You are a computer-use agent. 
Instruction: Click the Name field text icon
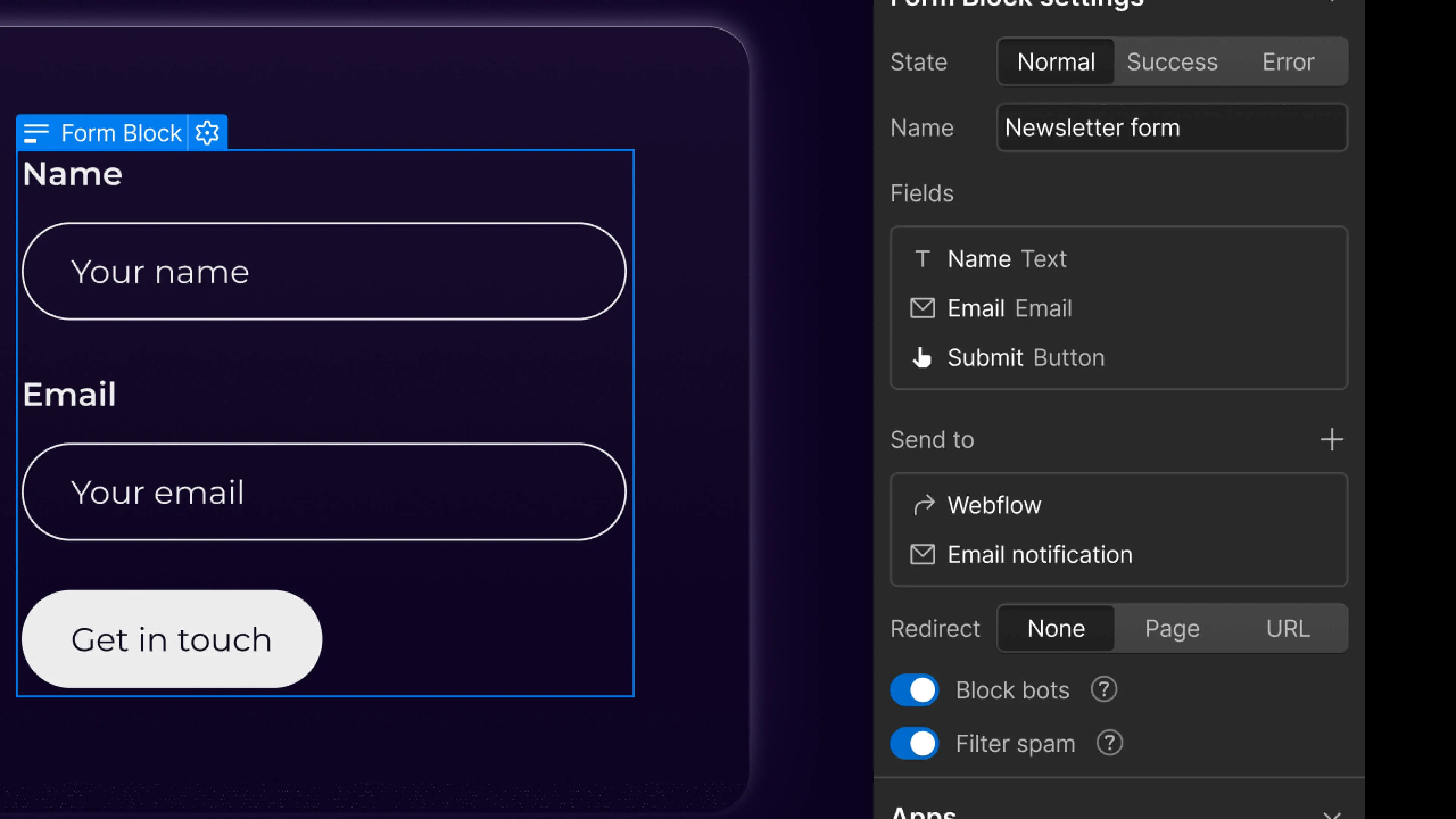coord(923,259)
